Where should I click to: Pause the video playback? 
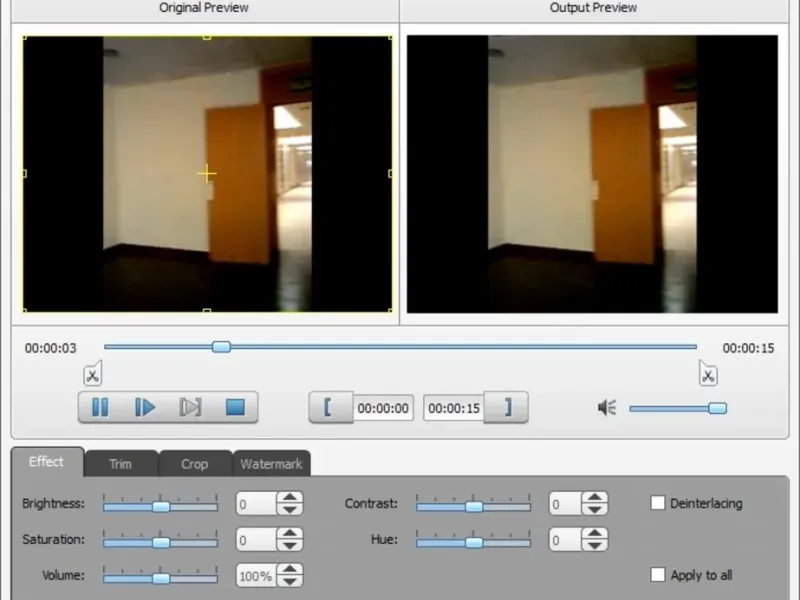(100, 407)
